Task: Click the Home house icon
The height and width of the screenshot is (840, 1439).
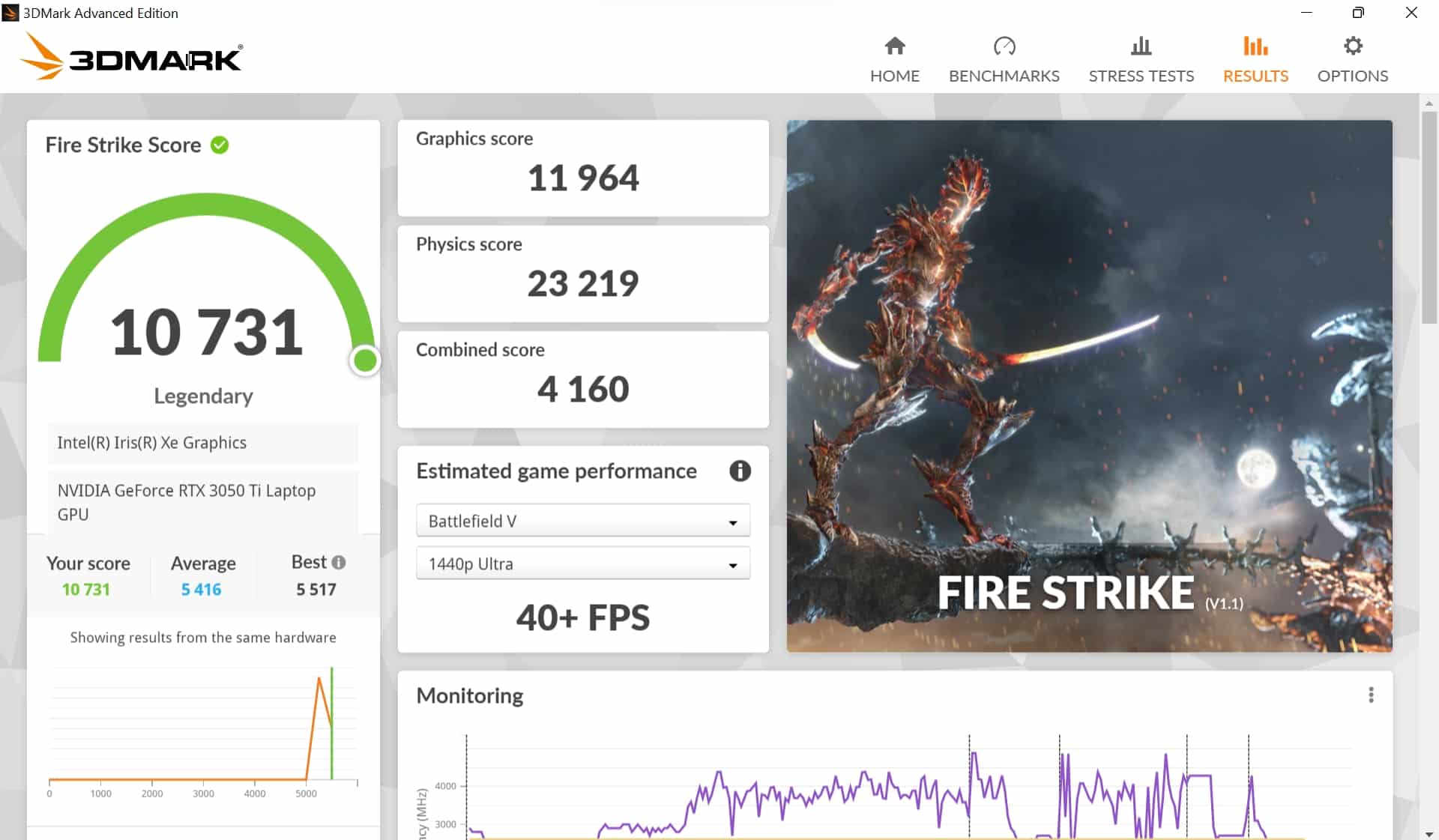Action: tap(894, 46)
